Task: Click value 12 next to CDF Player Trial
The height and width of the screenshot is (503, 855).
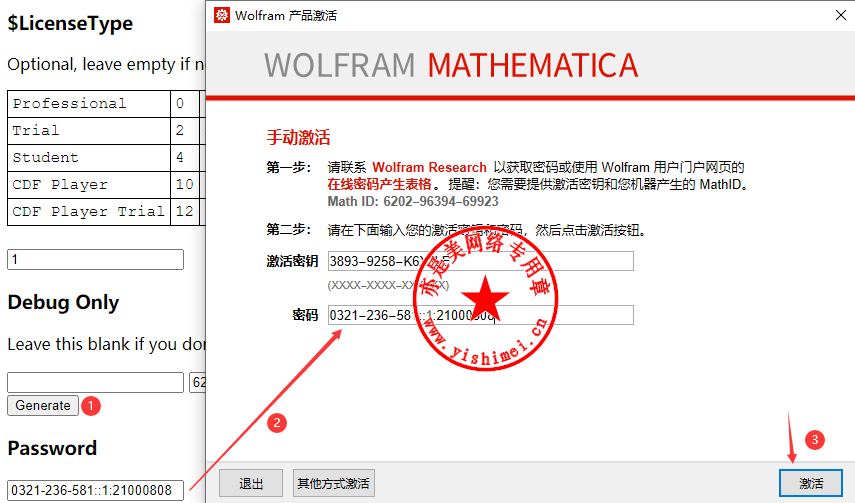Action: pos(185,212)
